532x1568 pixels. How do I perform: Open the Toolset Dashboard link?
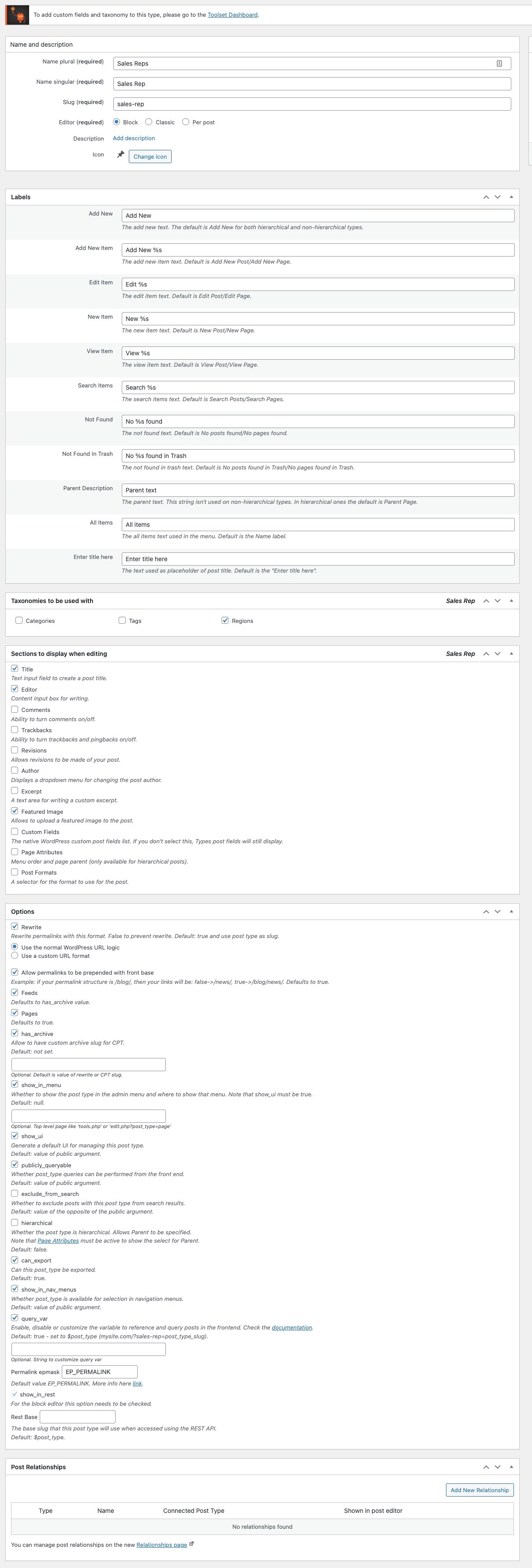point(232,15)
